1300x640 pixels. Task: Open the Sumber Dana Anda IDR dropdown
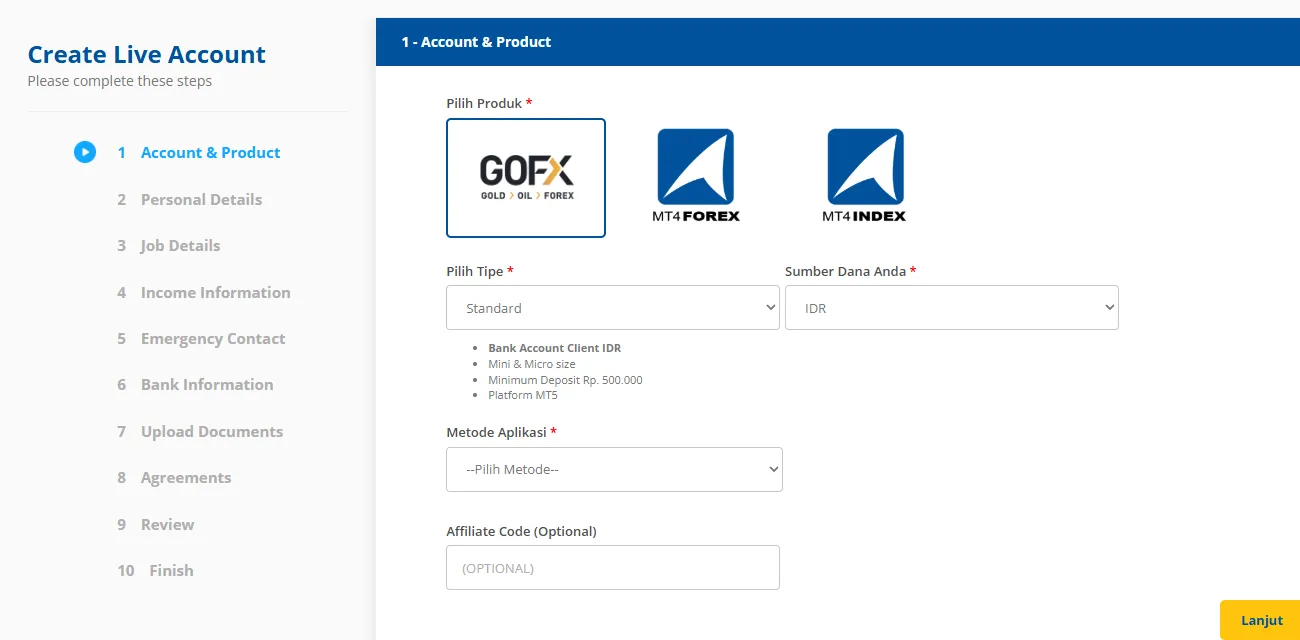952,308
